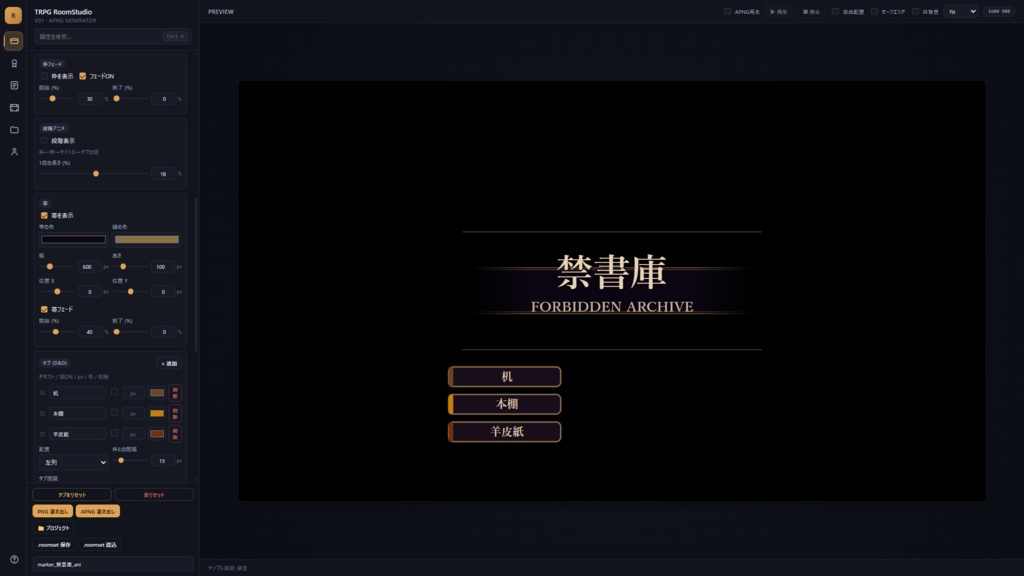
Task: Click the 羊皮紙 tab in the preview
Action: coord(504,432)
